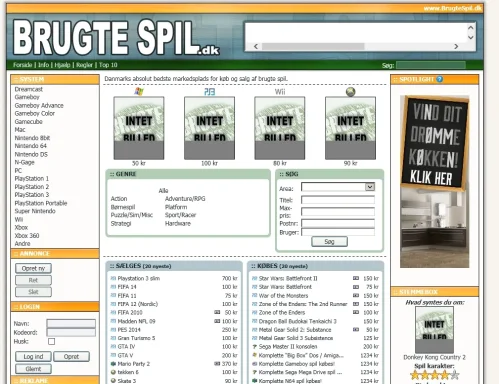Click the picture icon next to Zone of the Enders
499x384 pixels.
(x=356, y=312)
